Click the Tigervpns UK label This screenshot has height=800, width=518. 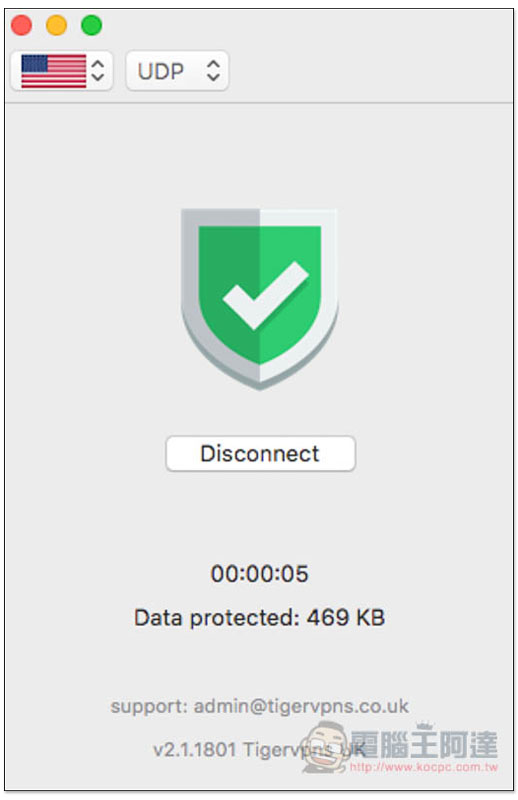(x=304, y=749)
